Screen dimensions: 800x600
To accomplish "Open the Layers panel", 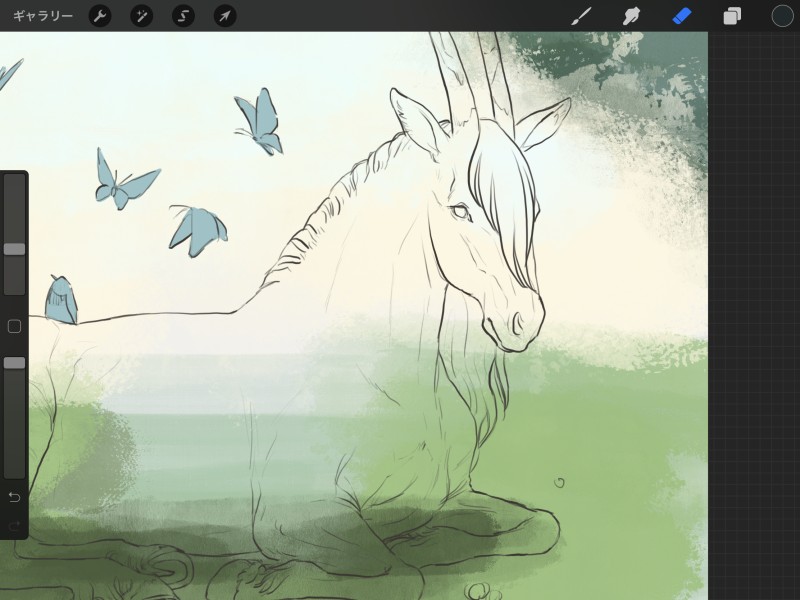I will point(732,16).
